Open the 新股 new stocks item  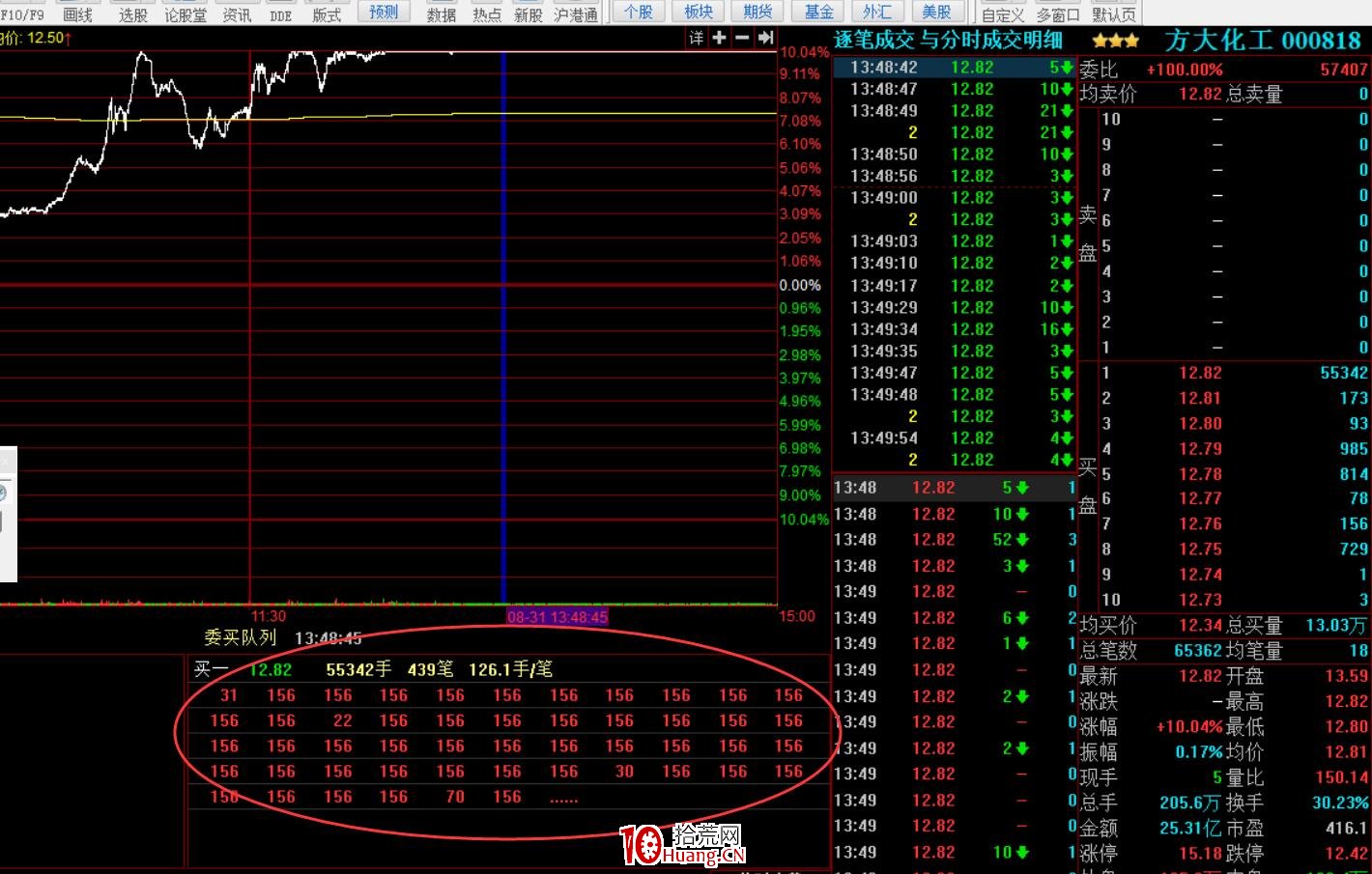tap(529, 14)
